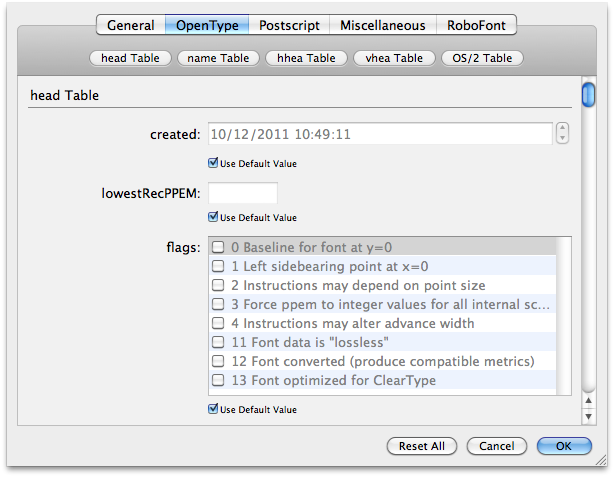Toggle Use Default Value for created
Screen dimensions: 614x477
click(x=213, y=163)
